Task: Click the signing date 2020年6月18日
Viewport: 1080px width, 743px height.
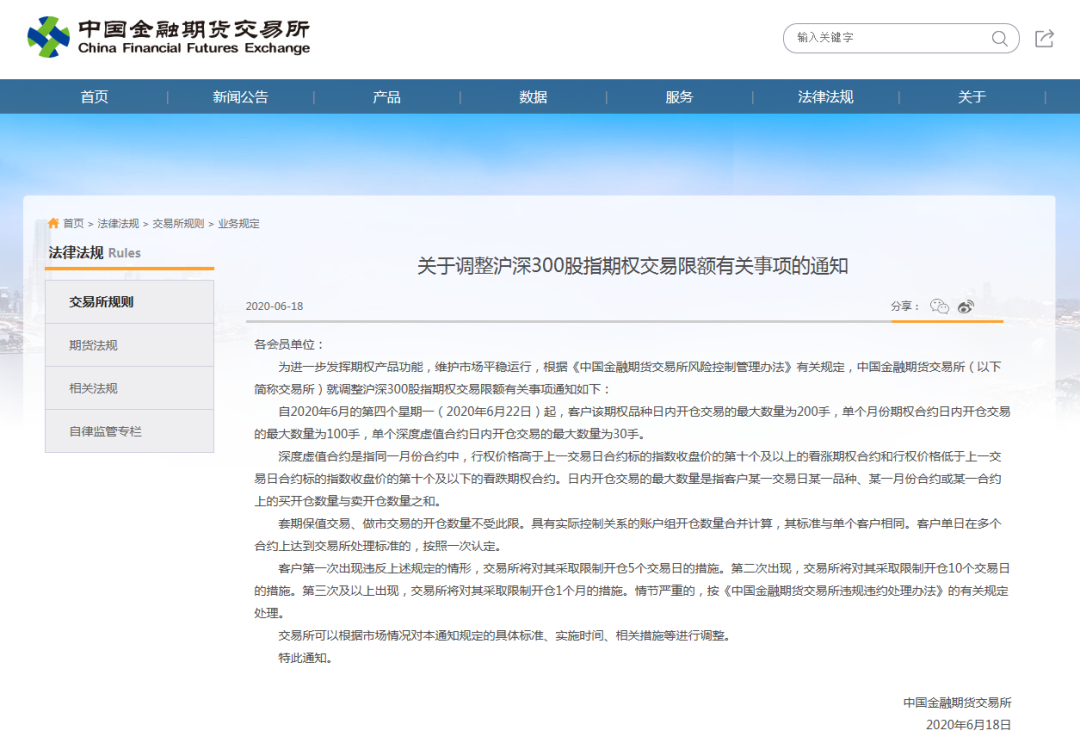Action: (x=968, y=724)
